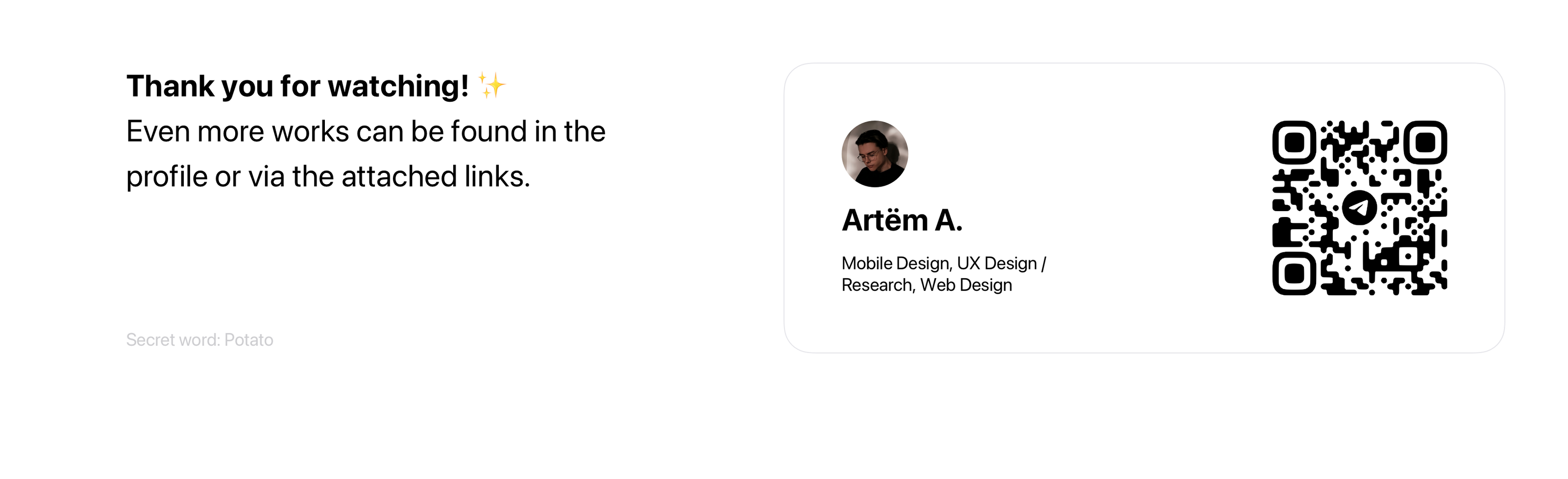Click the top-right QR finder square
This screenshot has width=1568, height=479.
pos(1425,143)
